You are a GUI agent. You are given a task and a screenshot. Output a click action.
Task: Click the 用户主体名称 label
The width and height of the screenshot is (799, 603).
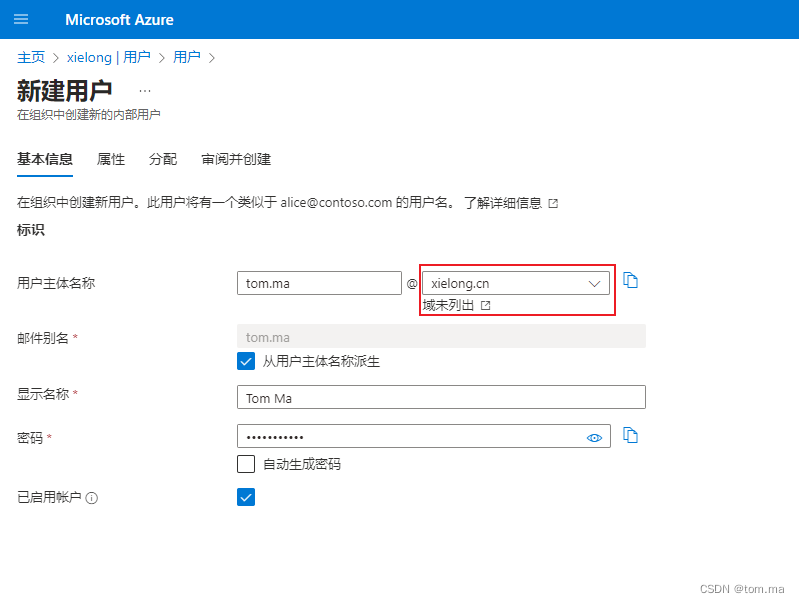point(56,283)
